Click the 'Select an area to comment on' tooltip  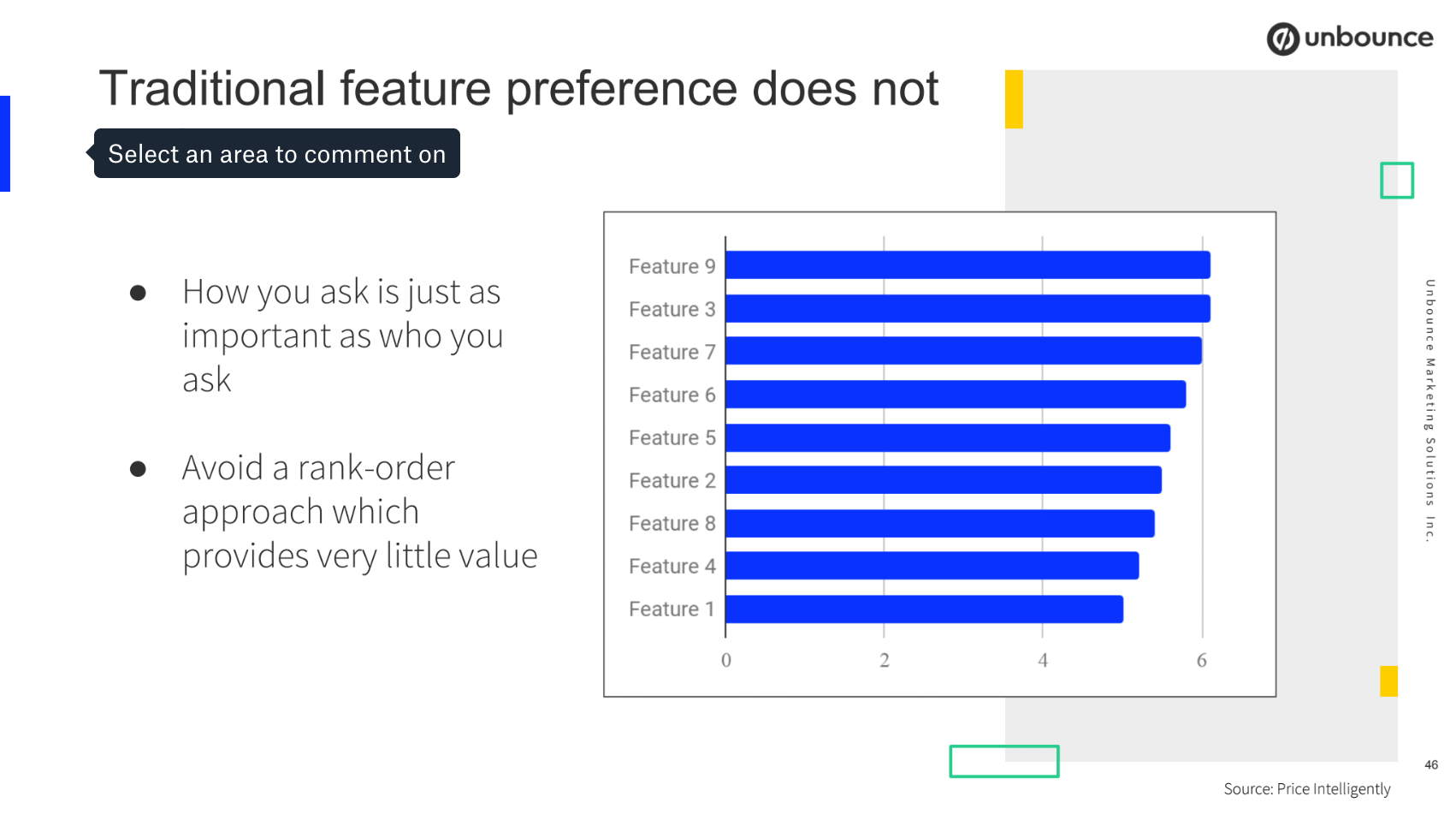tap(276, 153)
